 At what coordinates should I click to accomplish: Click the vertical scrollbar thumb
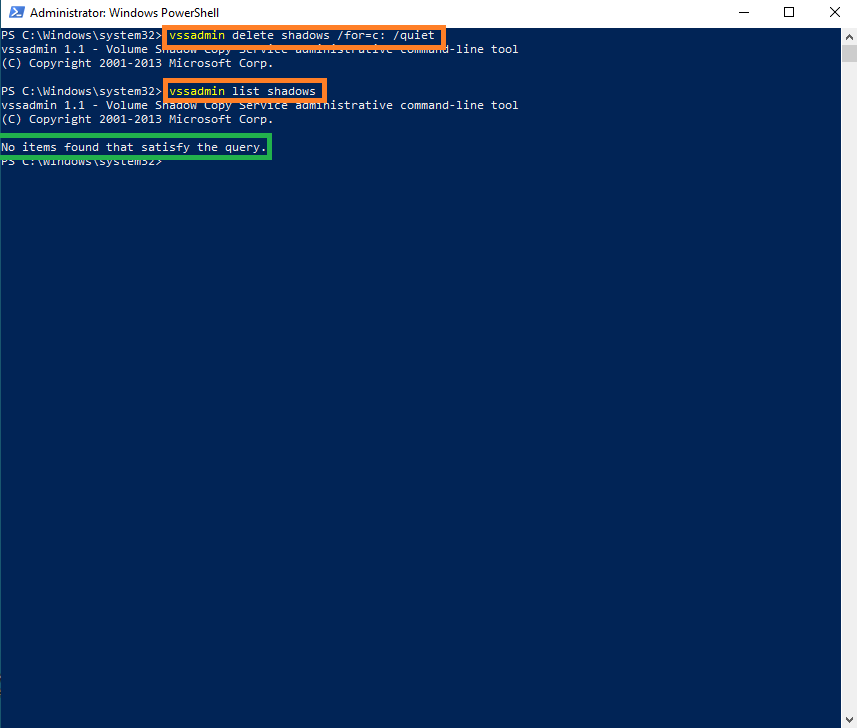click(x=849, y=54)
